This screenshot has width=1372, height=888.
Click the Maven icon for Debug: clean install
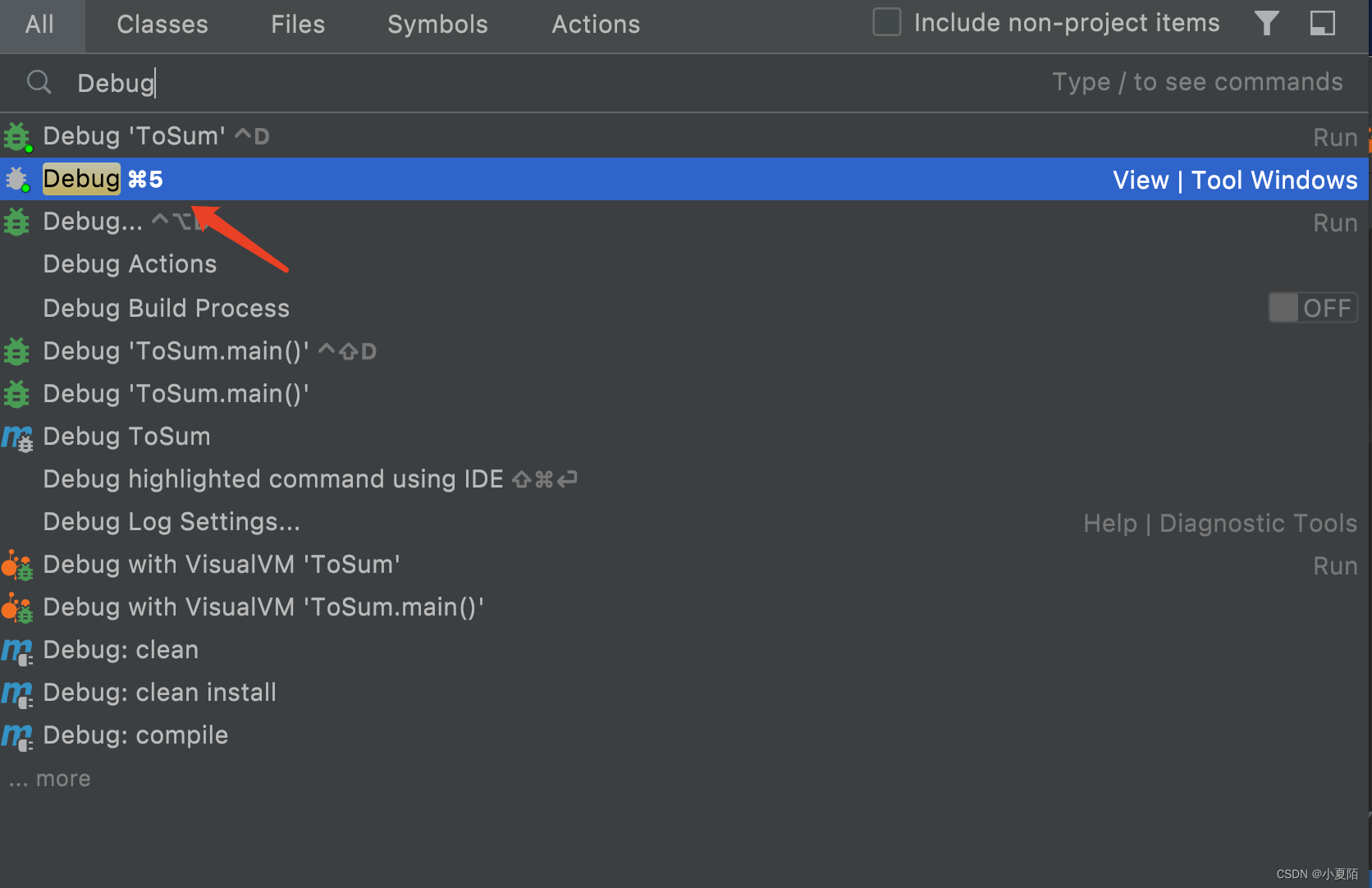[17, 693]
